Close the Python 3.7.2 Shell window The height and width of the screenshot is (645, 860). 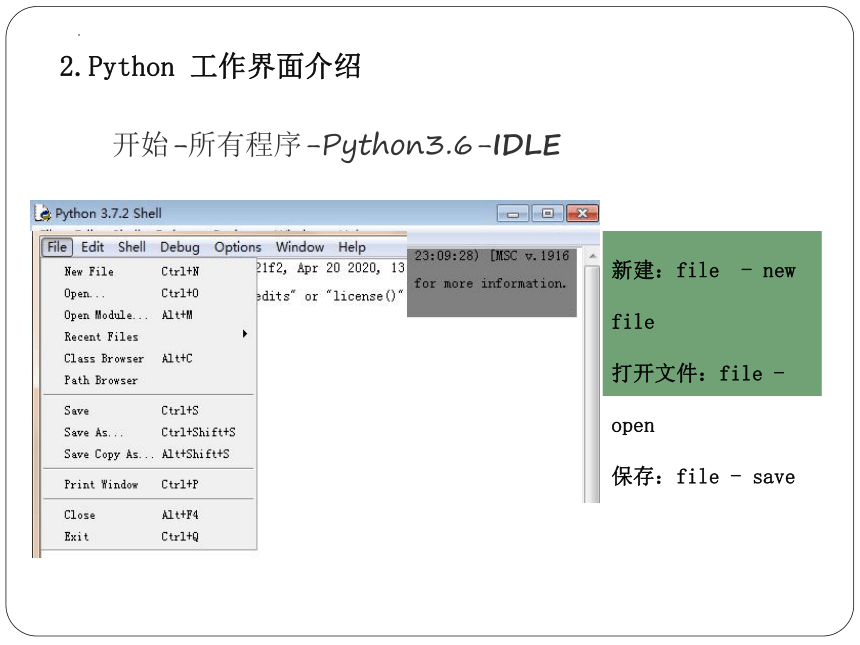pyautogui.click(x=582, y=213)
